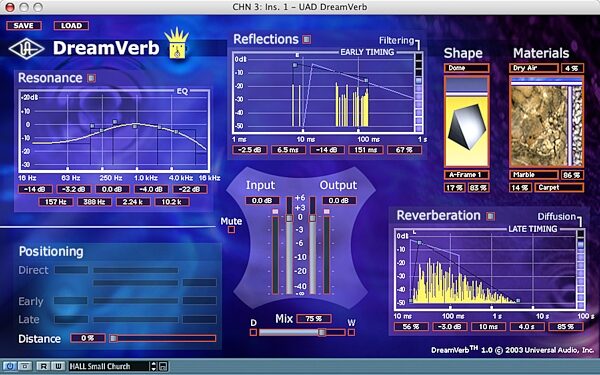Viewport: 600px width, 375px height.
Task: Toggle the plugin power bypass button
Action: point(10,366)
